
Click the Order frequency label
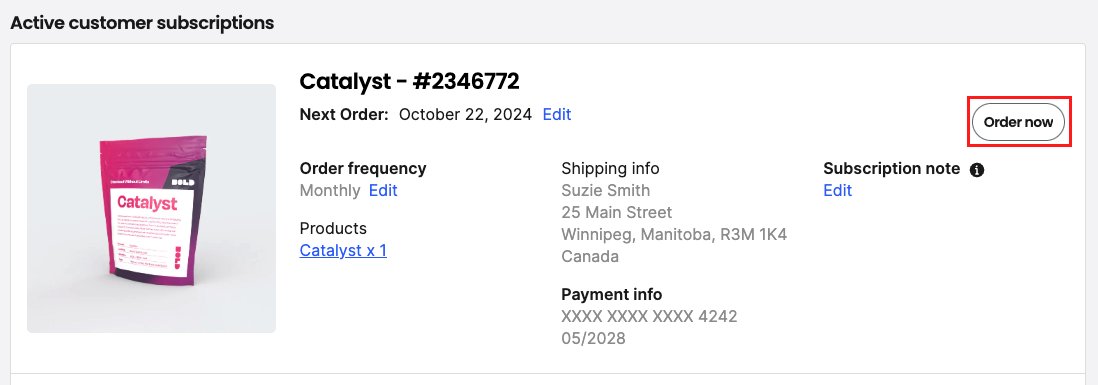coord(363,169)
